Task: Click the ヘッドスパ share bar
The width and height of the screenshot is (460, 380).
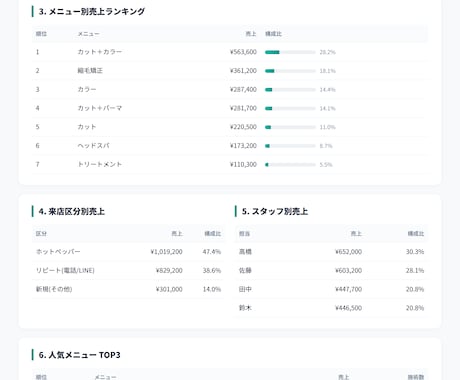Action: pos(290,146)
